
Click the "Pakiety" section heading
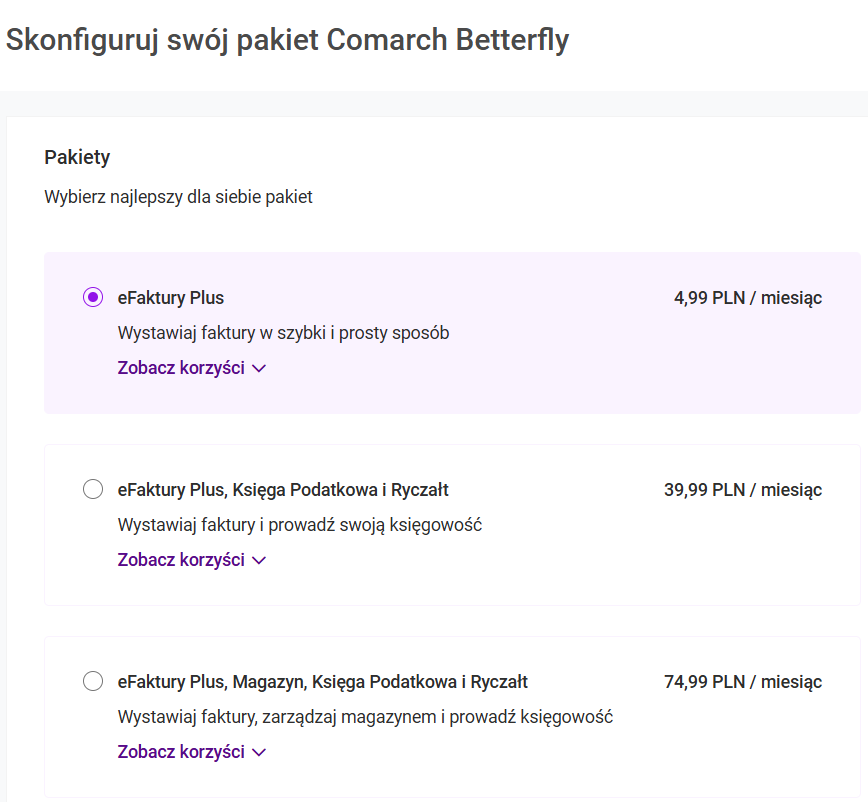click(77, 157)
